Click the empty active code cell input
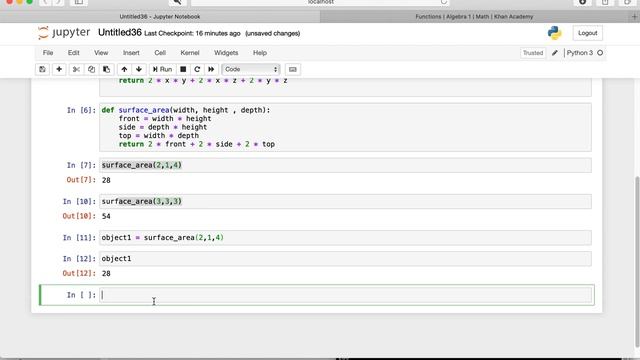This screenshot has width=640, height=360. 345,295
